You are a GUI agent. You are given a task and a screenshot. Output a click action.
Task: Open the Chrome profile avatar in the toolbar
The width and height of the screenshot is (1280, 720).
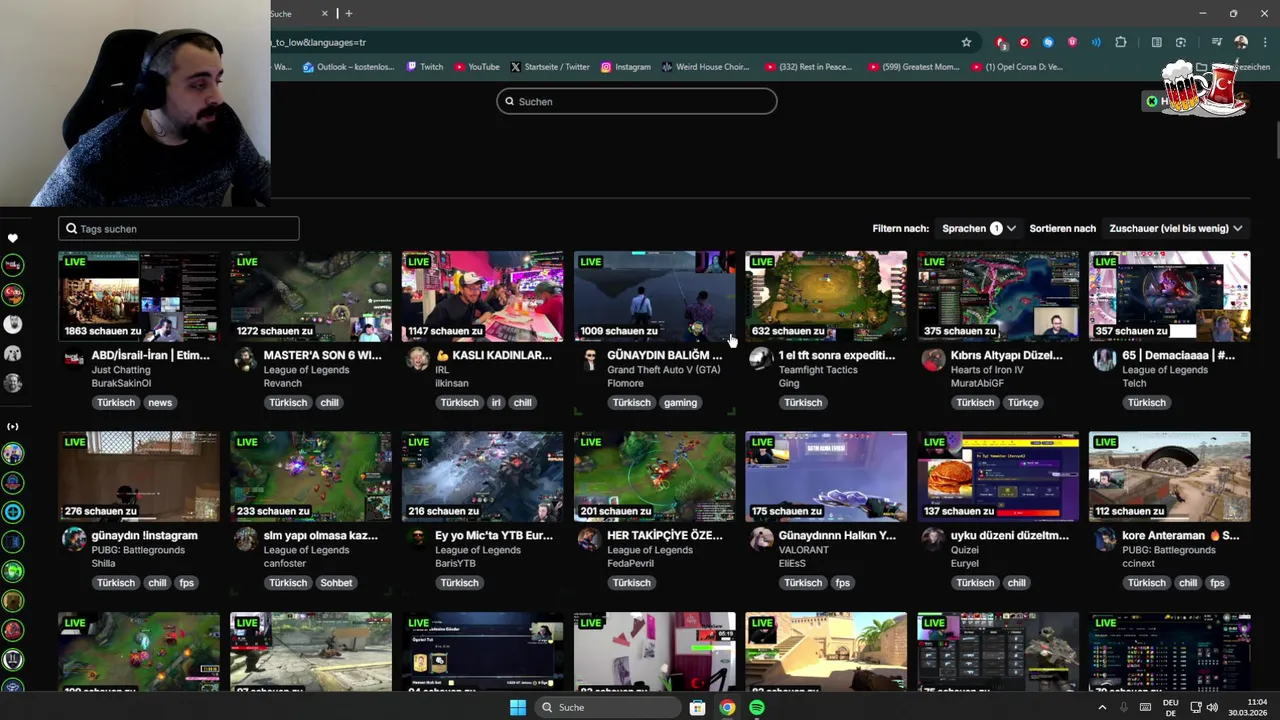click(x=1241, y=43)
